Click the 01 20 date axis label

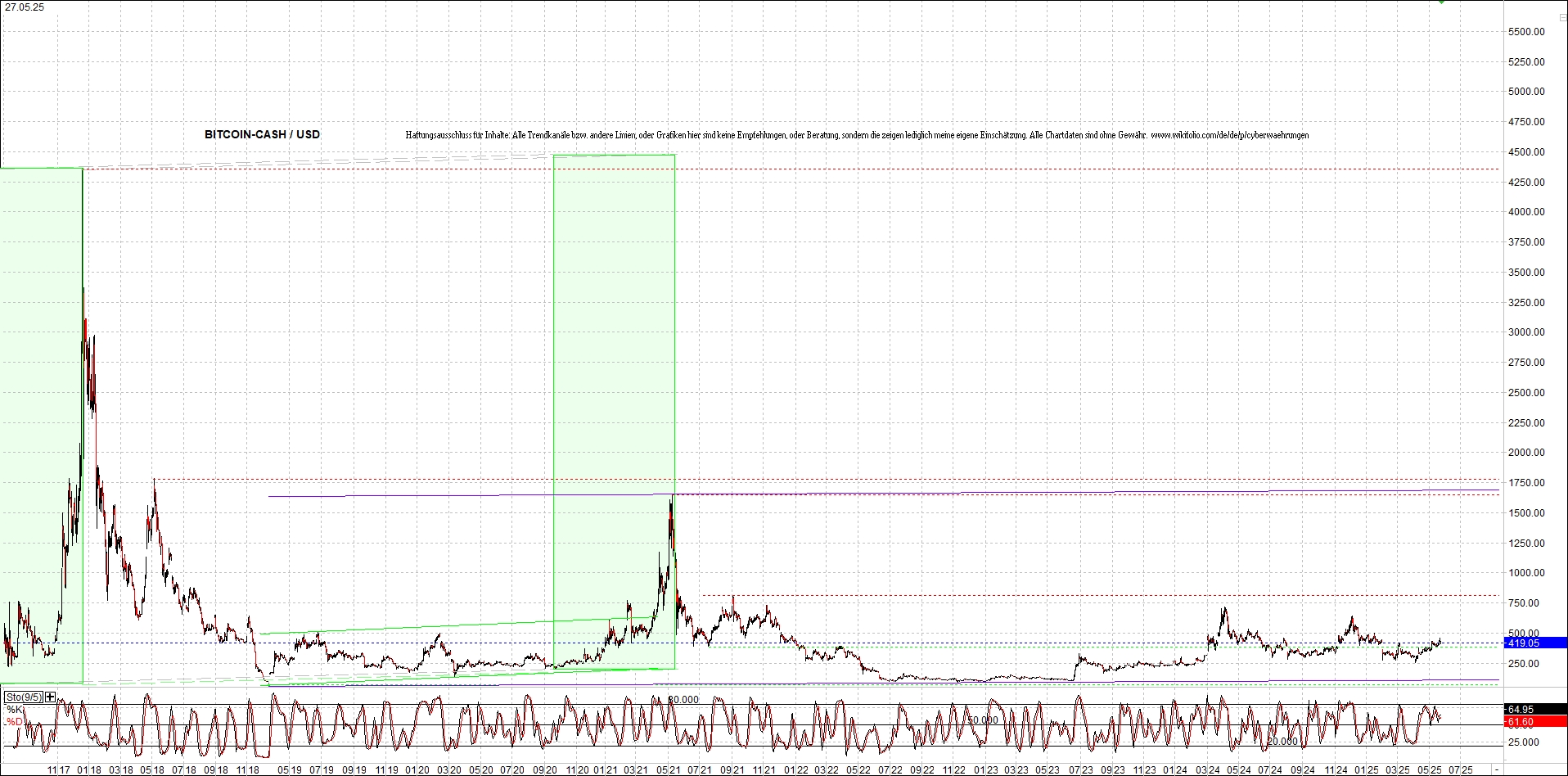417,769
